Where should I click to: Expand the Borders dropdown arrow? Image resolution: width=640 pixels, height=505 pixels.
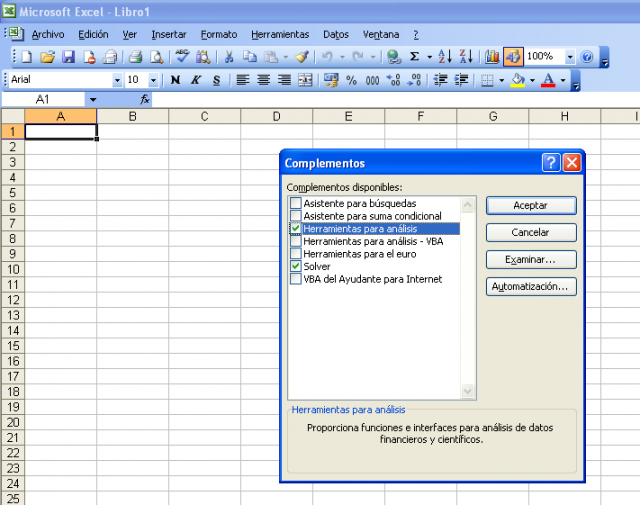pyautogui.click(x=502, y=80)
